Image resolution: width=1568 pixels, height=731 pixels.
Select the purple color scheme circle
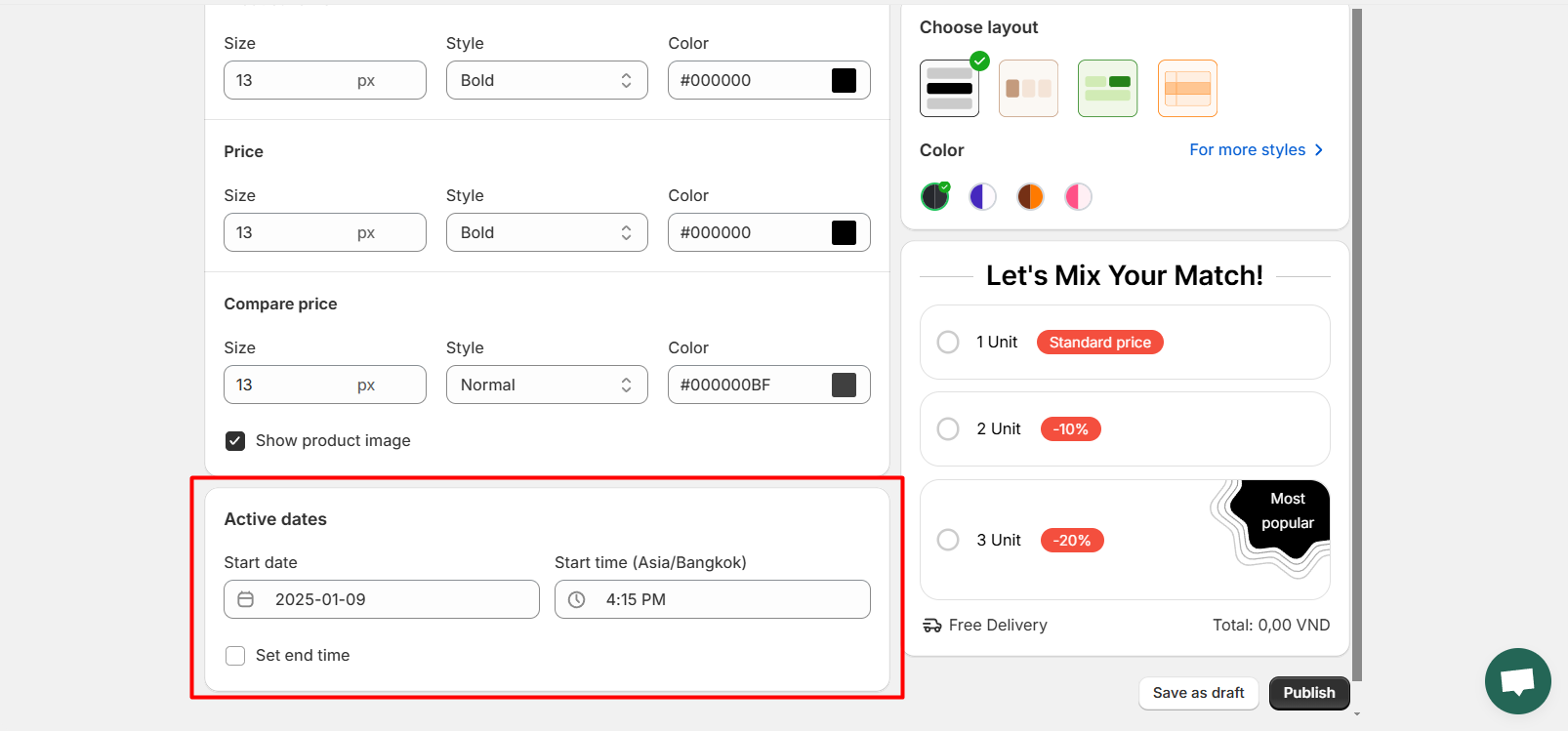pyautogui.click(x=982, y=197)
